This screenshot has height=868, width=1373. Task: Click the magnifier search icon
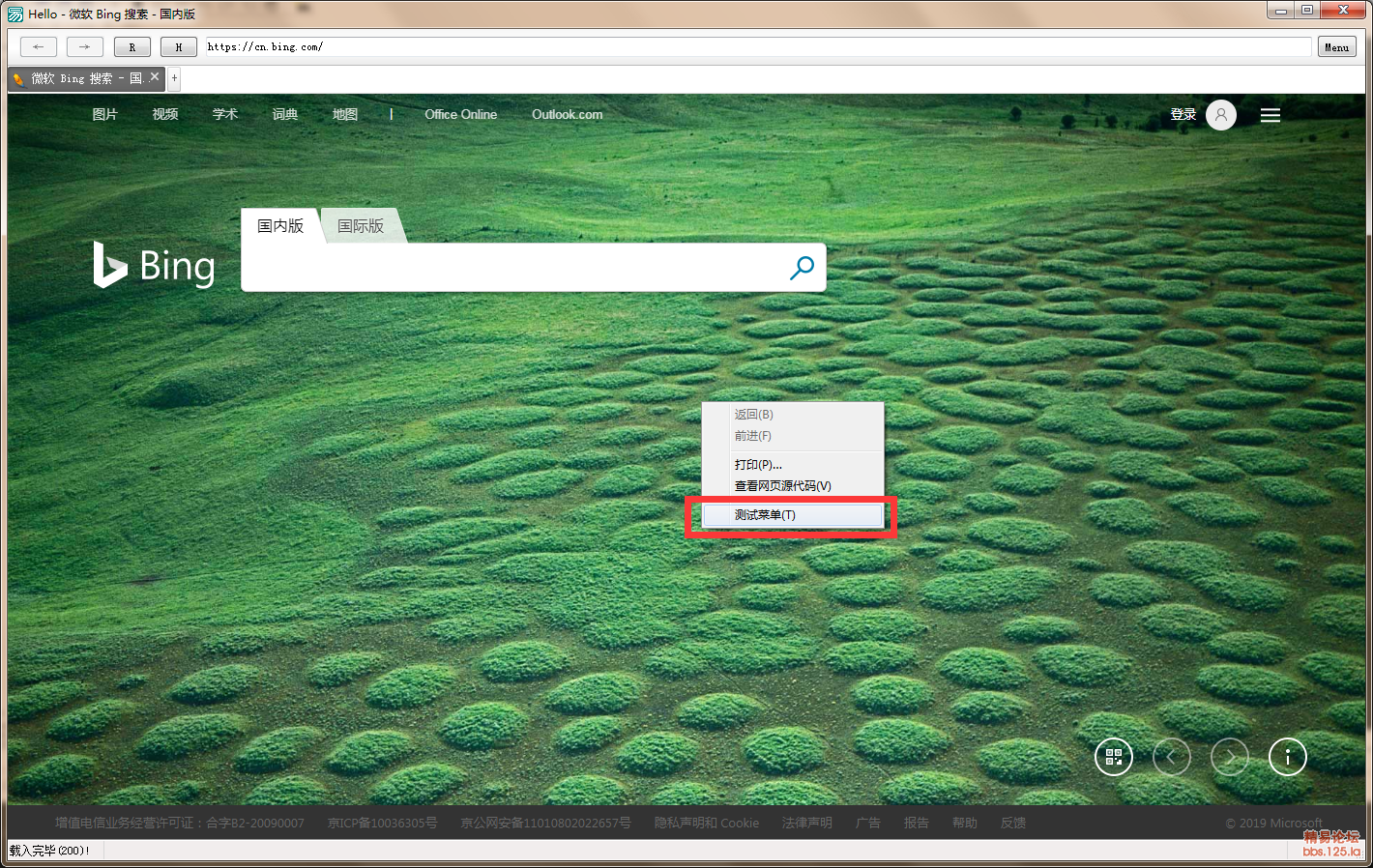click(803, 268)
